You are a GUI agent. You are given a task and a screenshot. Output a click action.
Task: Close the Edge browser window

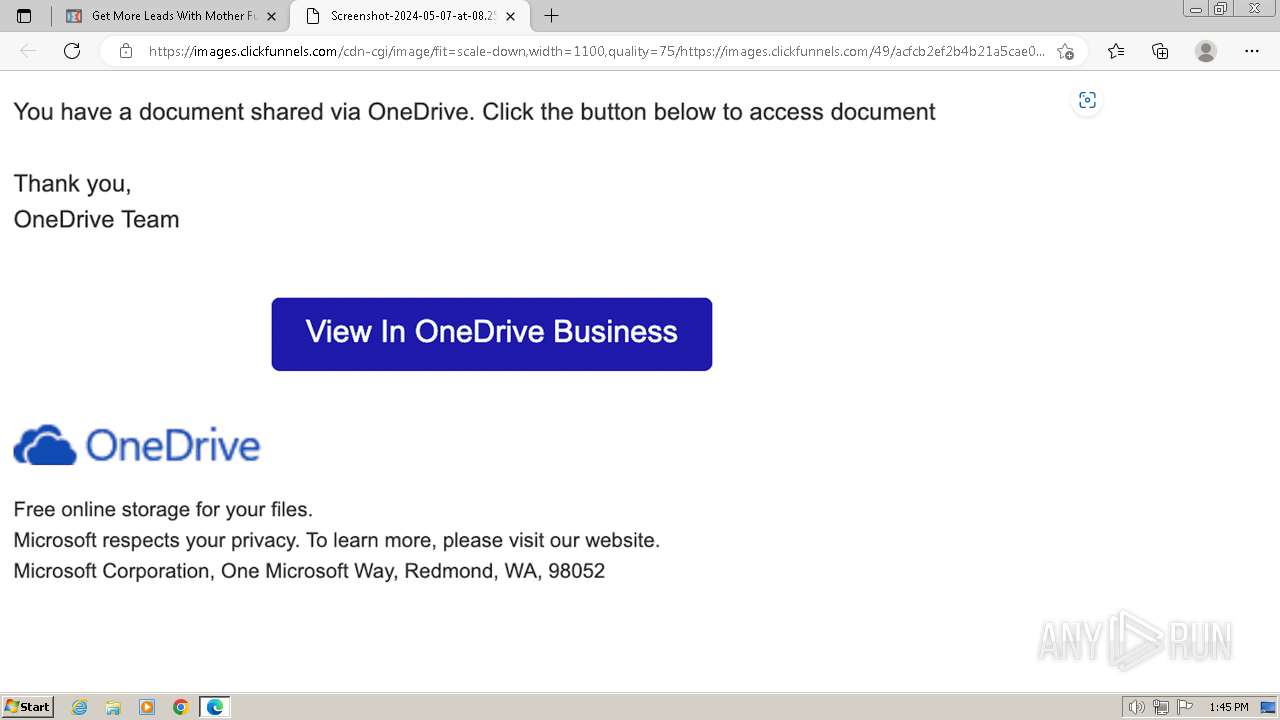click(1255, 9)
